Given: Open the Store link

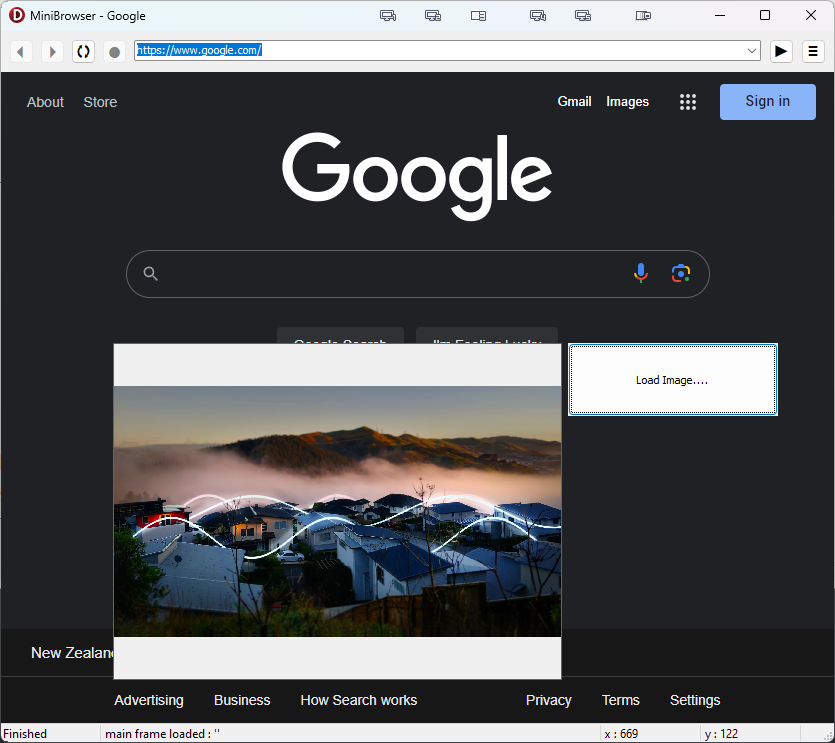Looking at the screenshot, I should click(100, 102).
